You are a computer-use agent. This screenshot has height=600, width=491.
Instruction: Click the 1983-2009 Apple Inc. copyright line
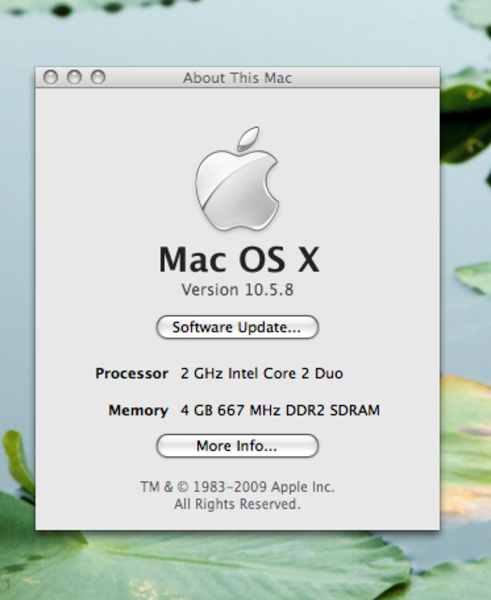237,487
